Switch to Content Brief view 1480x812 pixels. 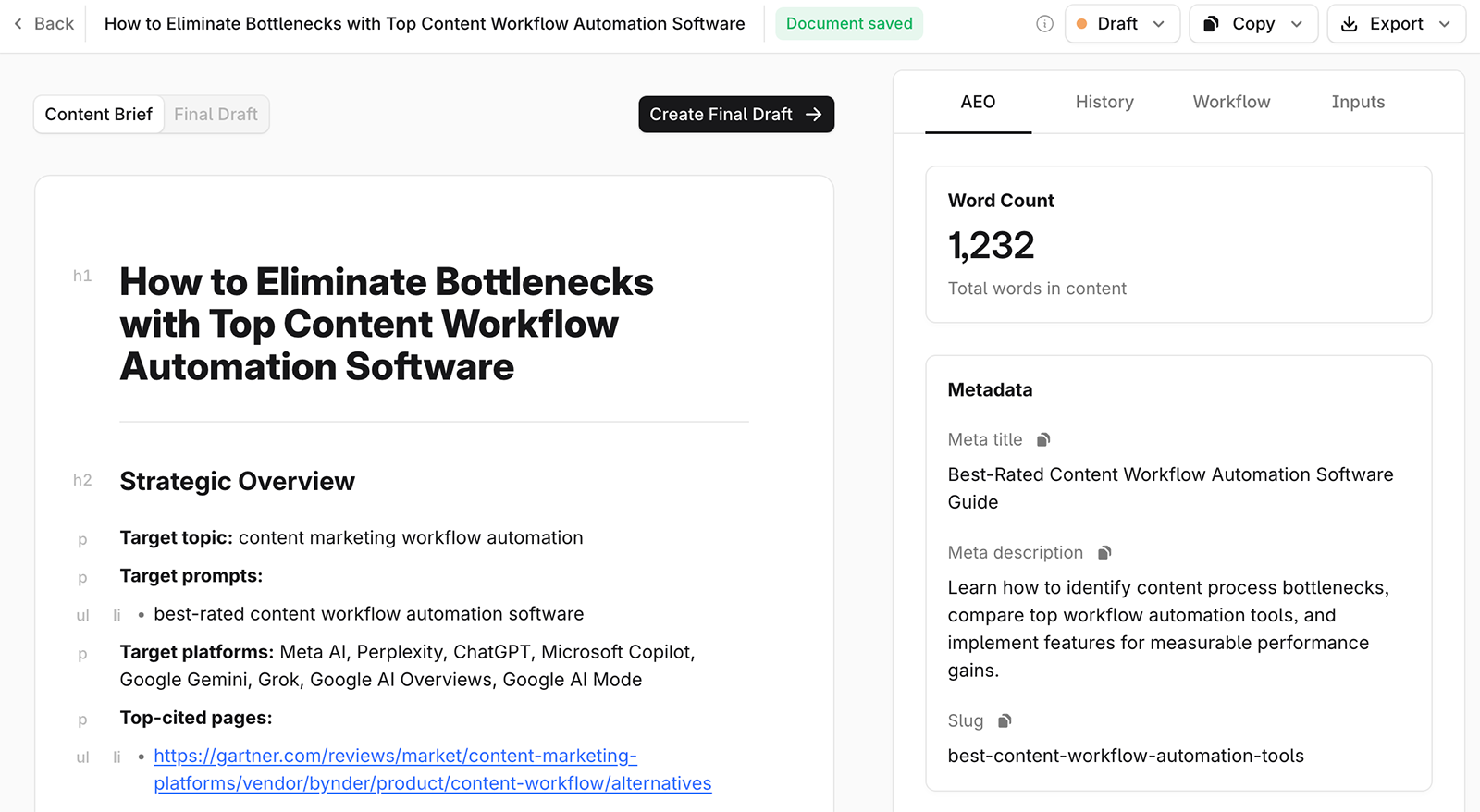(99, 115)
